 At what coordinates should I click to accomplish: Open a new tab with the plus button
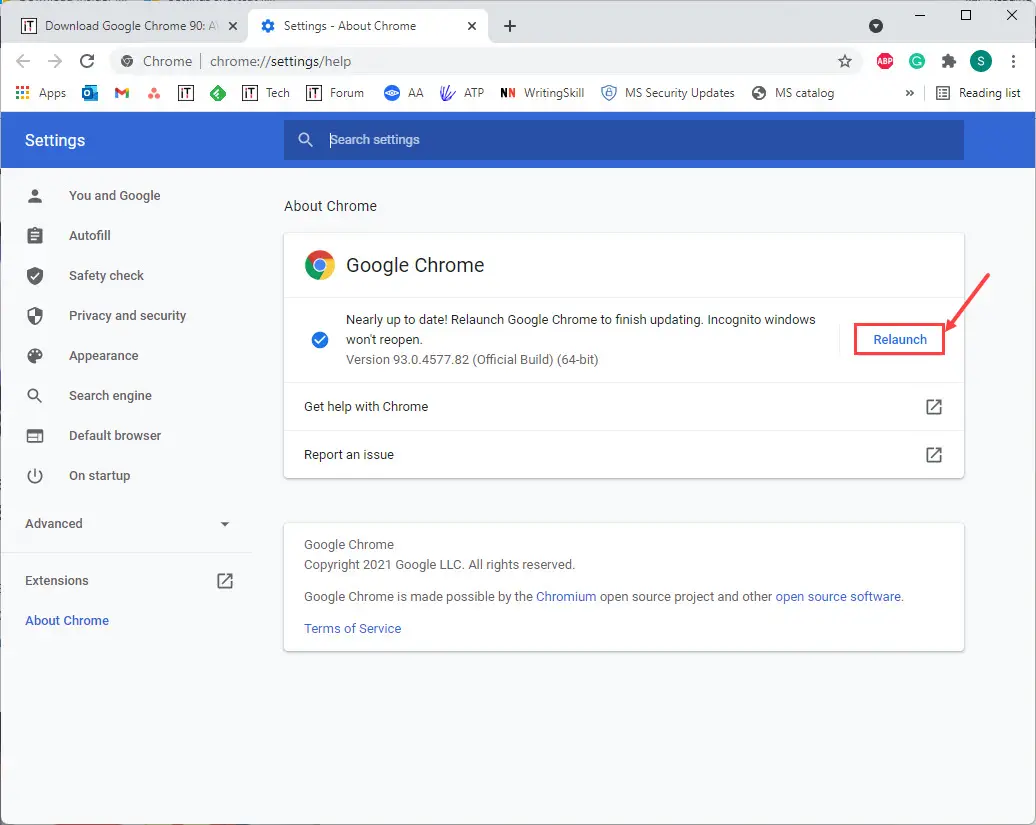click(510, 26)
